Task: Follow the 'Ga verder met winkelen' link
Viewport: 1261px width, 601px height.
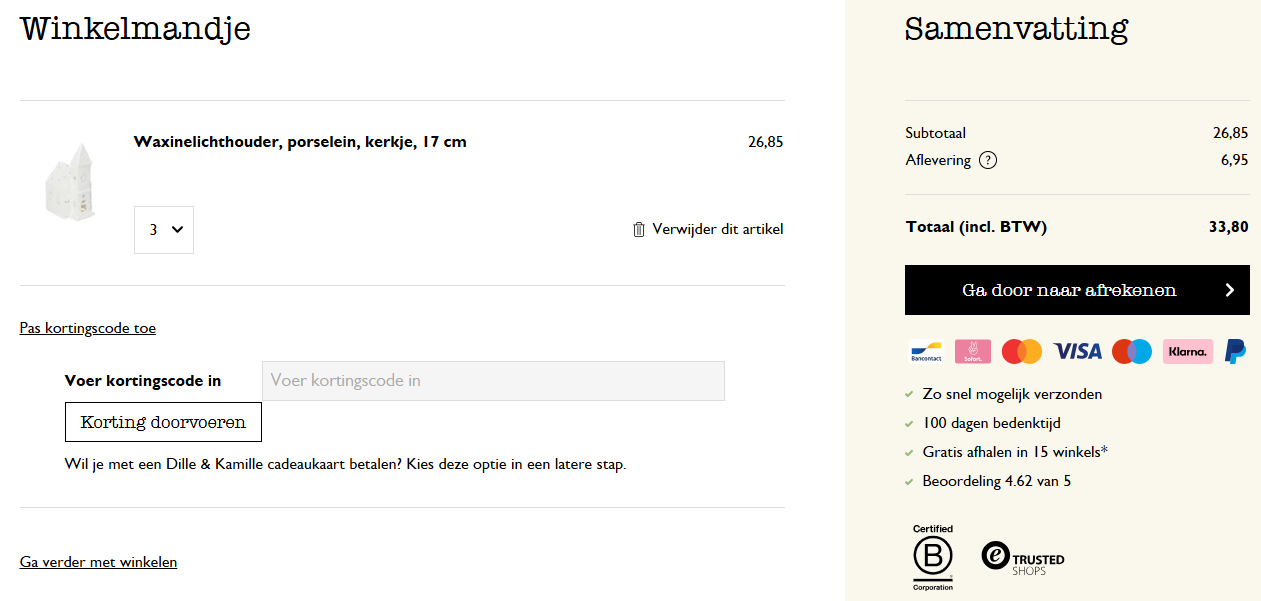Action: point(98,562)
